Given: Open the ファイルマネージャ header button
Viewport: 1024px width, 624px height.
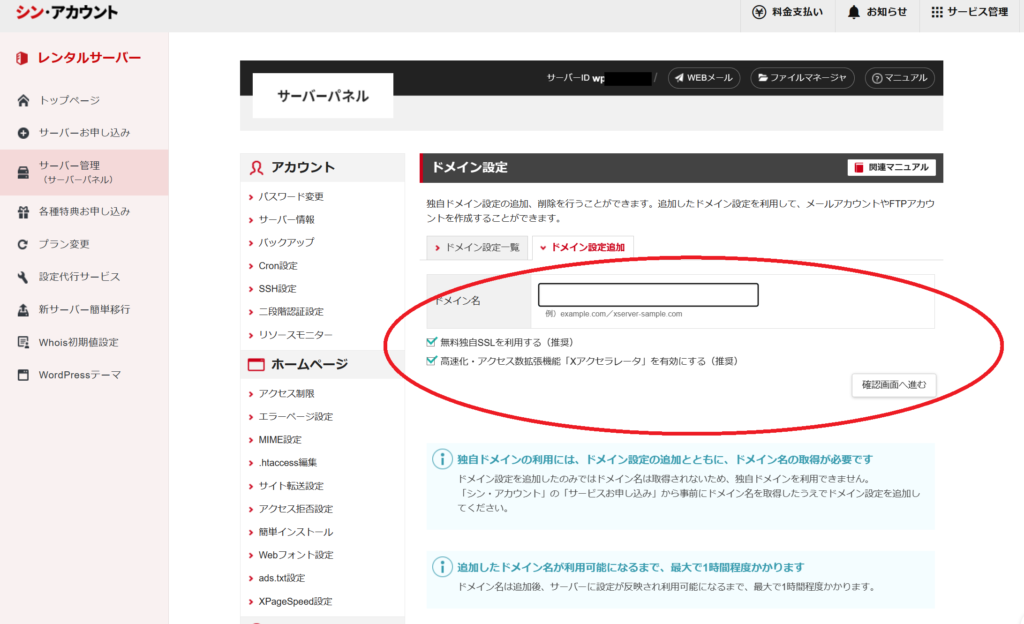Looking at the screenshot, I should pos(802,78).
